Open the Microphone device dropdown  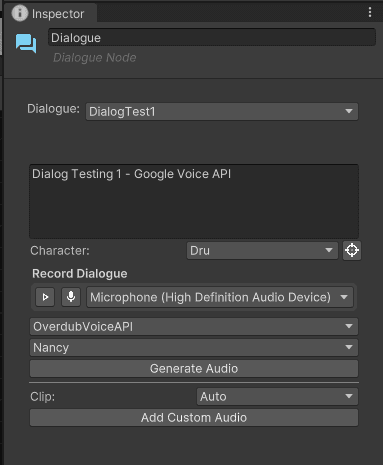(x=220, y=297)
